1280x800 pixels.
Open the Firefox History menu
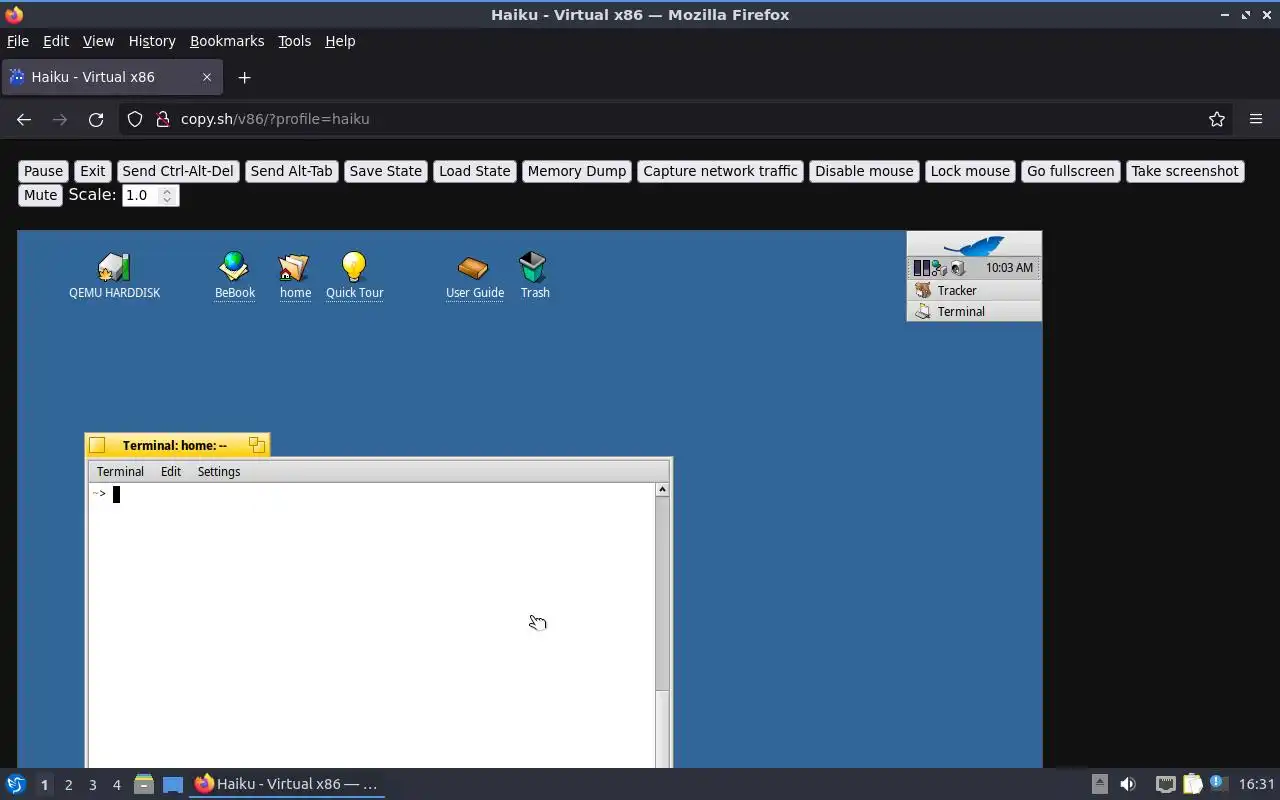(152, 41)
